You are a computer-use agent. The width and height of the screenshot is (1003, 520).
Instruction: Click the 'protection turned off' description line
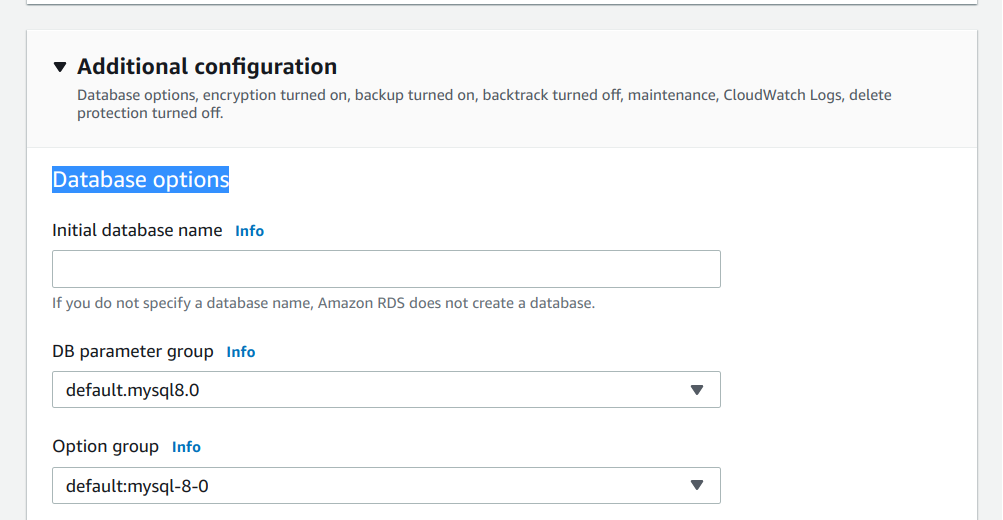[x=150, y=113]
